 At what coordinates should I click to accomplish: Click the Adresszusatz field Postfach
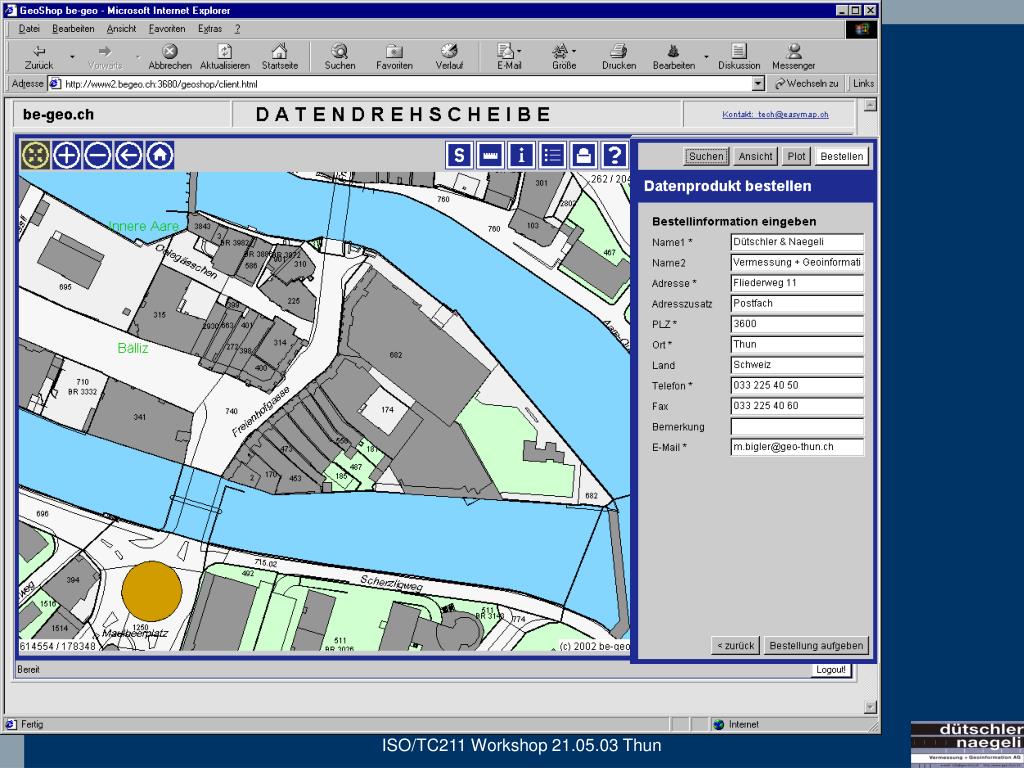click(x=797, y=304)
